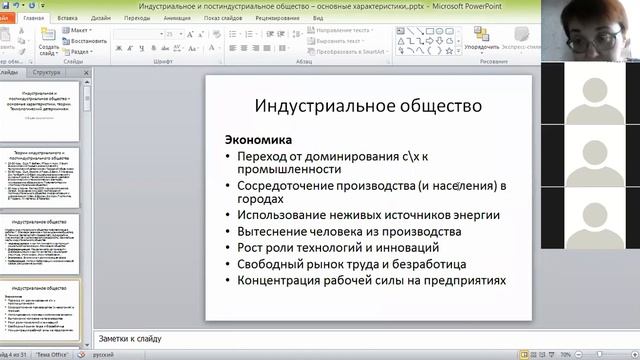This screenshot has height=360, width=640.
Task: Select the down arrow shape
Action: 440,41
